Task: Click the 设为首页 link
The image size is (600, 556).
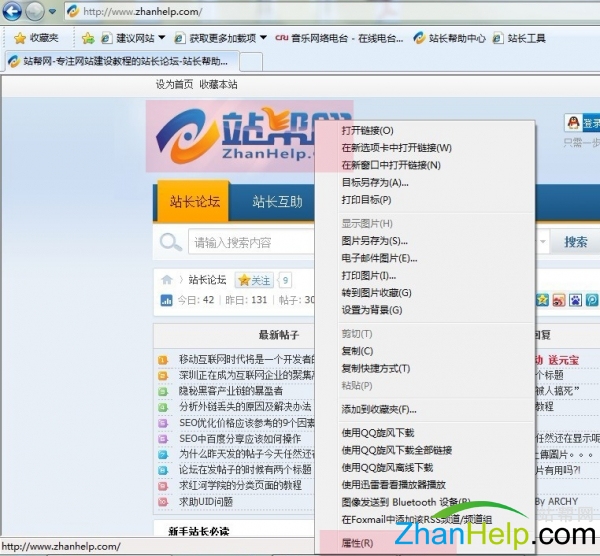Action: click(174, 84)
